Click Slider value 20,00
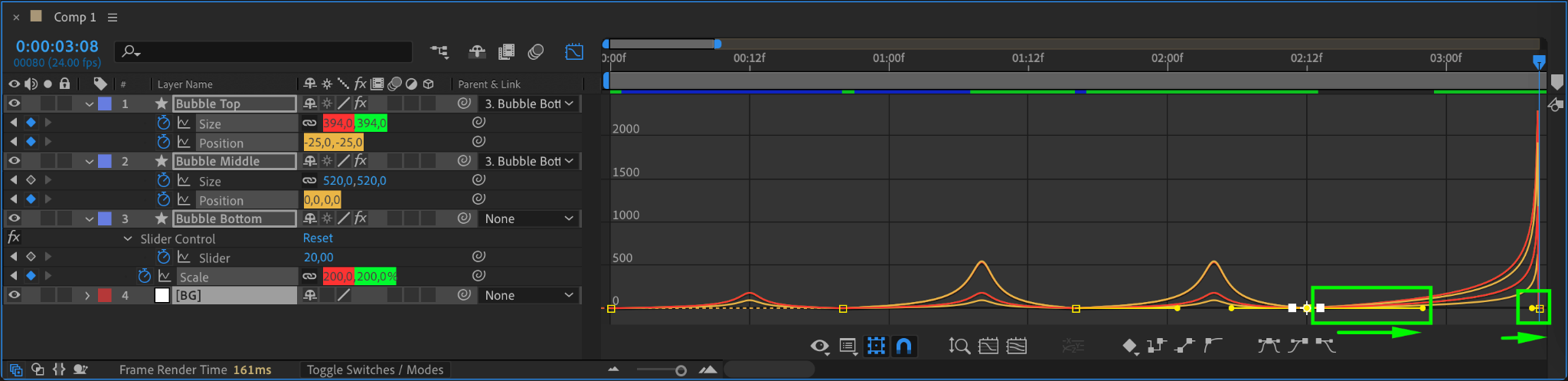 (x=318, y=258)
